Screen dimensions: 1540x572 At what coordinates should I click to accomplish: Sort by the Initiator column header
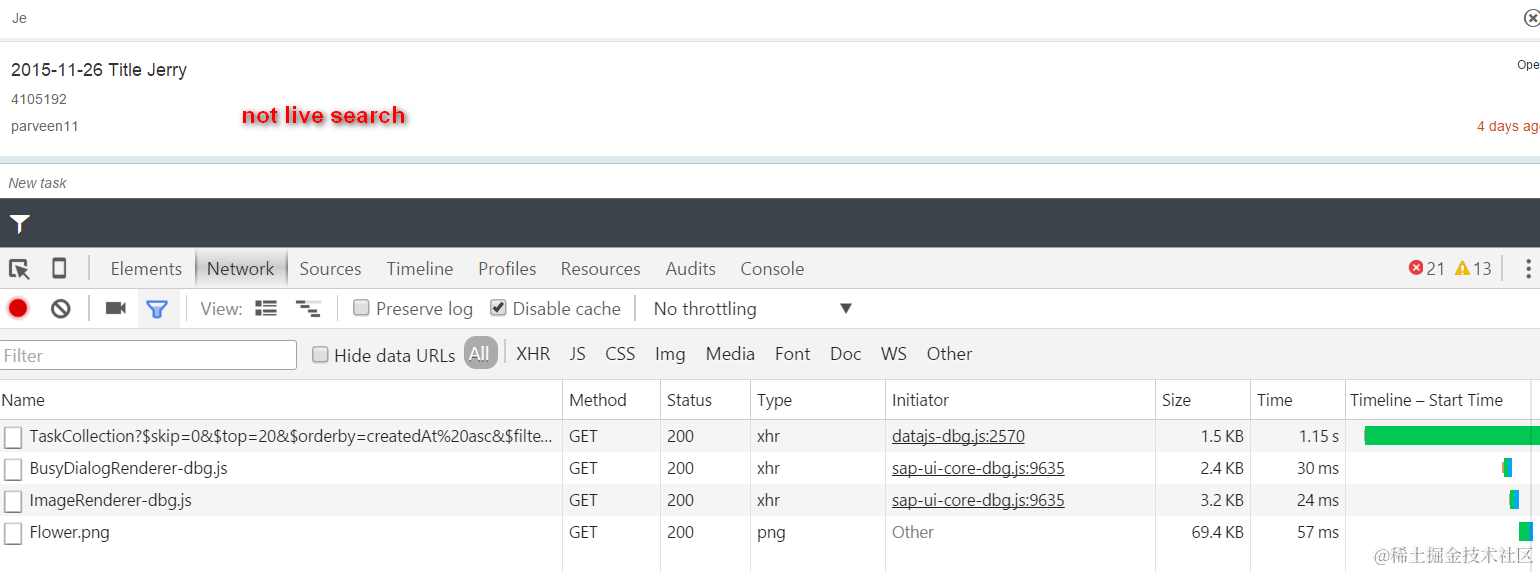pyautogui.click(x=1020, y=400)
